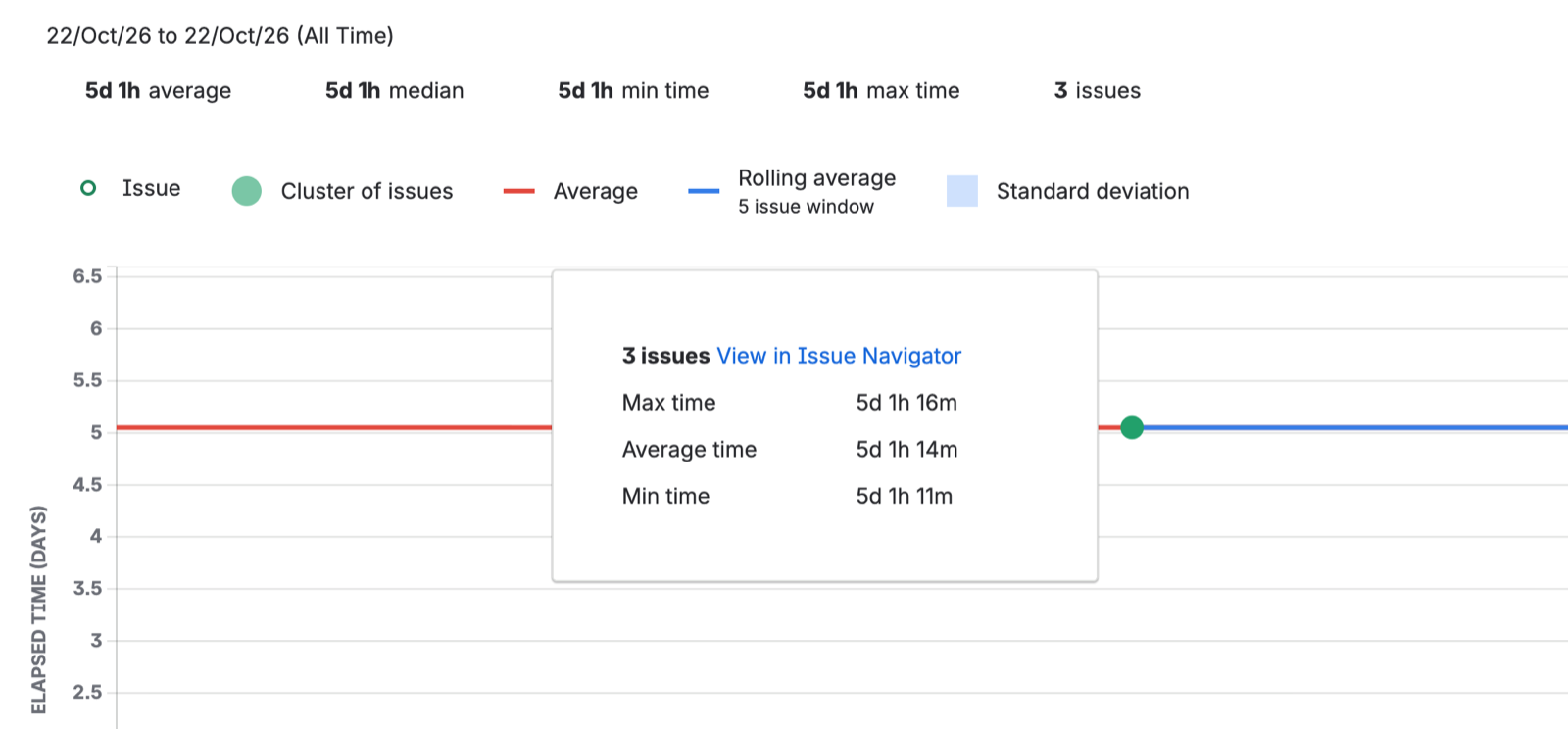Click the '5d 1h average' statistic
The height and width of the screenshot is (729, 1568).
(x=158, y=91)
